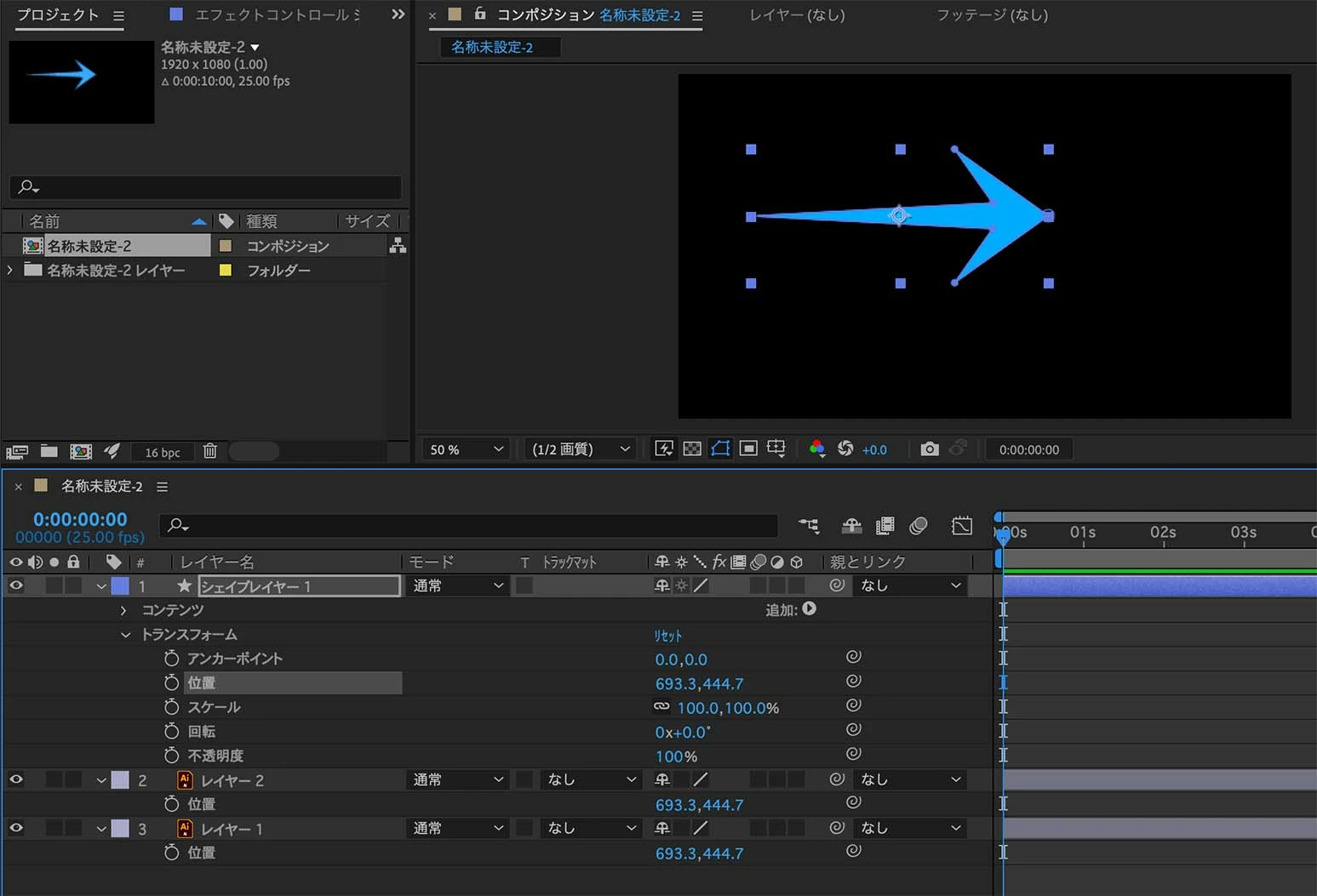The image size is (1317, 896).
Task: Click parent pick whip of シェイプレイヤー 1
Action: pyautogui.click(x=837, y=585)
